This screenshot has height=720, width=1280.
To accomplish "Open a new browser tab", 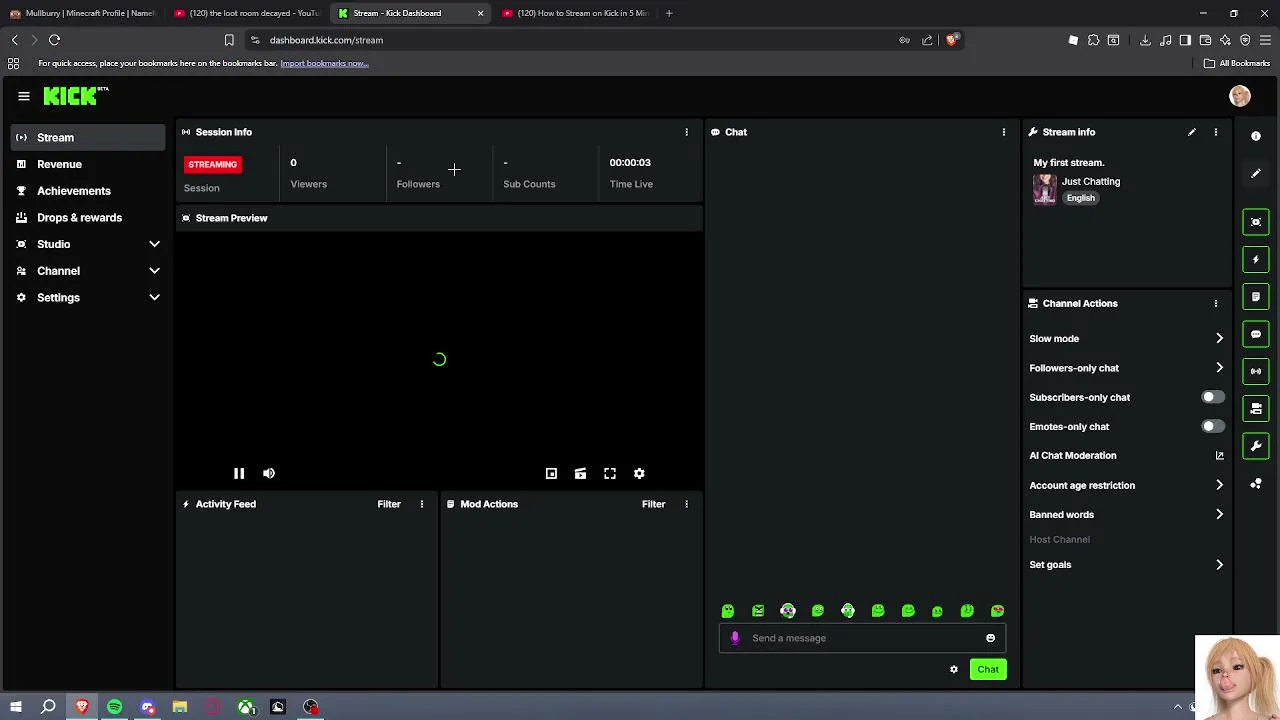I will point(669,13).
